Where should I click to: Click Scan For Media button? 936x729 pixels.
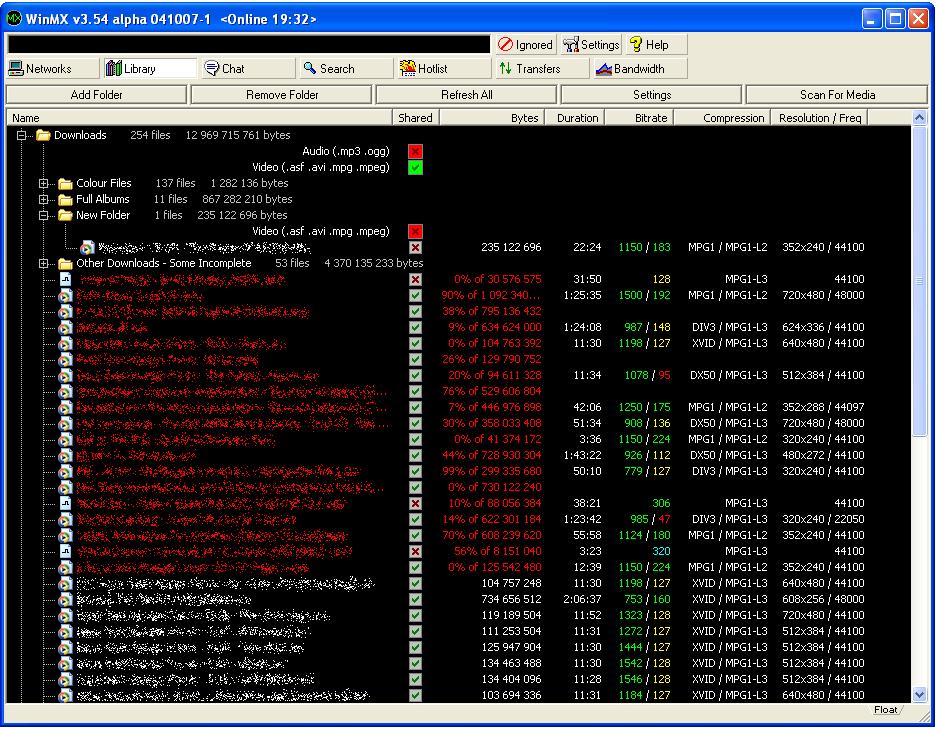[x=837, y=95]
